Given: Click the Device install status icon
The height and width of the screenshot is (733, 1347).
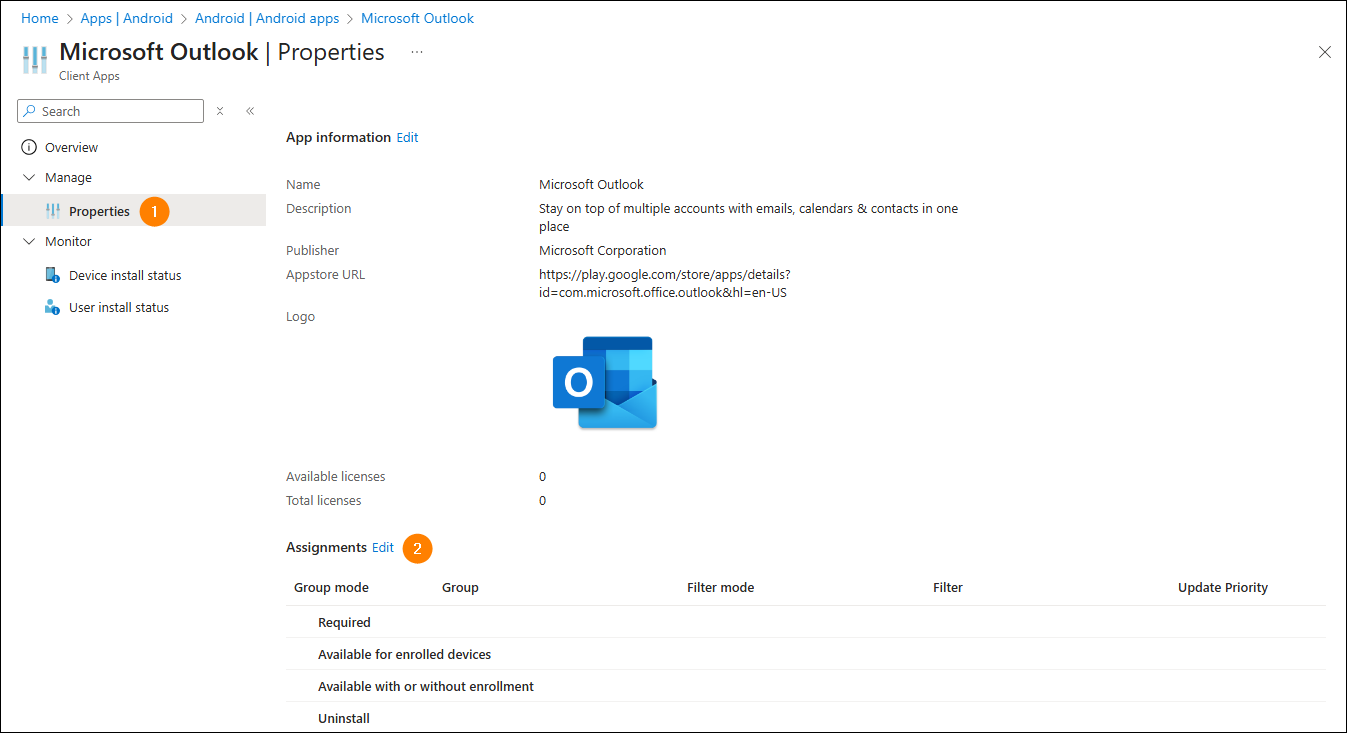Looking at the screenshot, I should pyautogui.click(x=53, y=275).
